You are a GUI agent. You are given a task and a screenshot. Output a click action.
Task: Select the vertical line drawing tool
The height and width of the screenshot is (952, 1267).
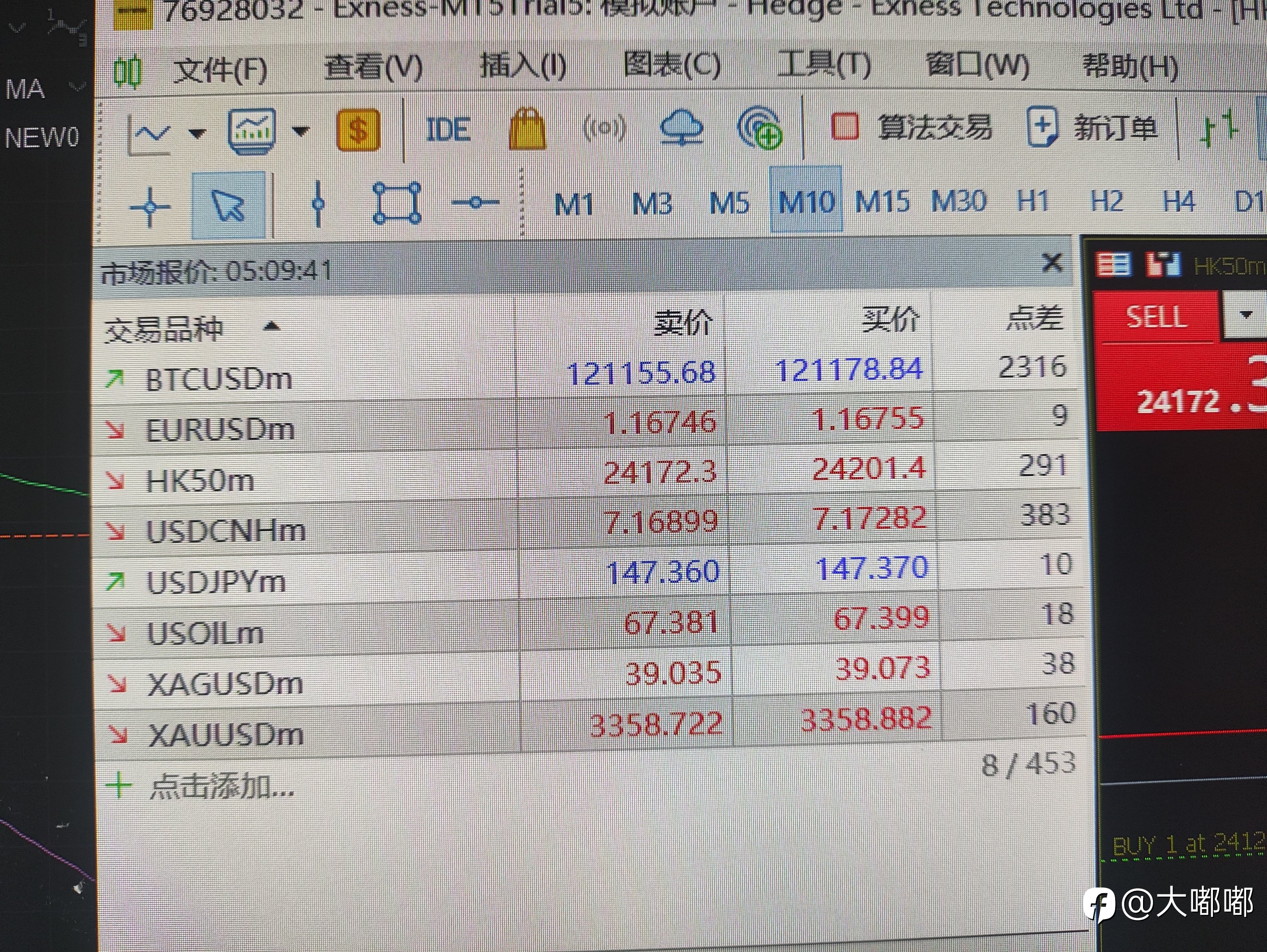pyautogui.click(x=319, y=203)
